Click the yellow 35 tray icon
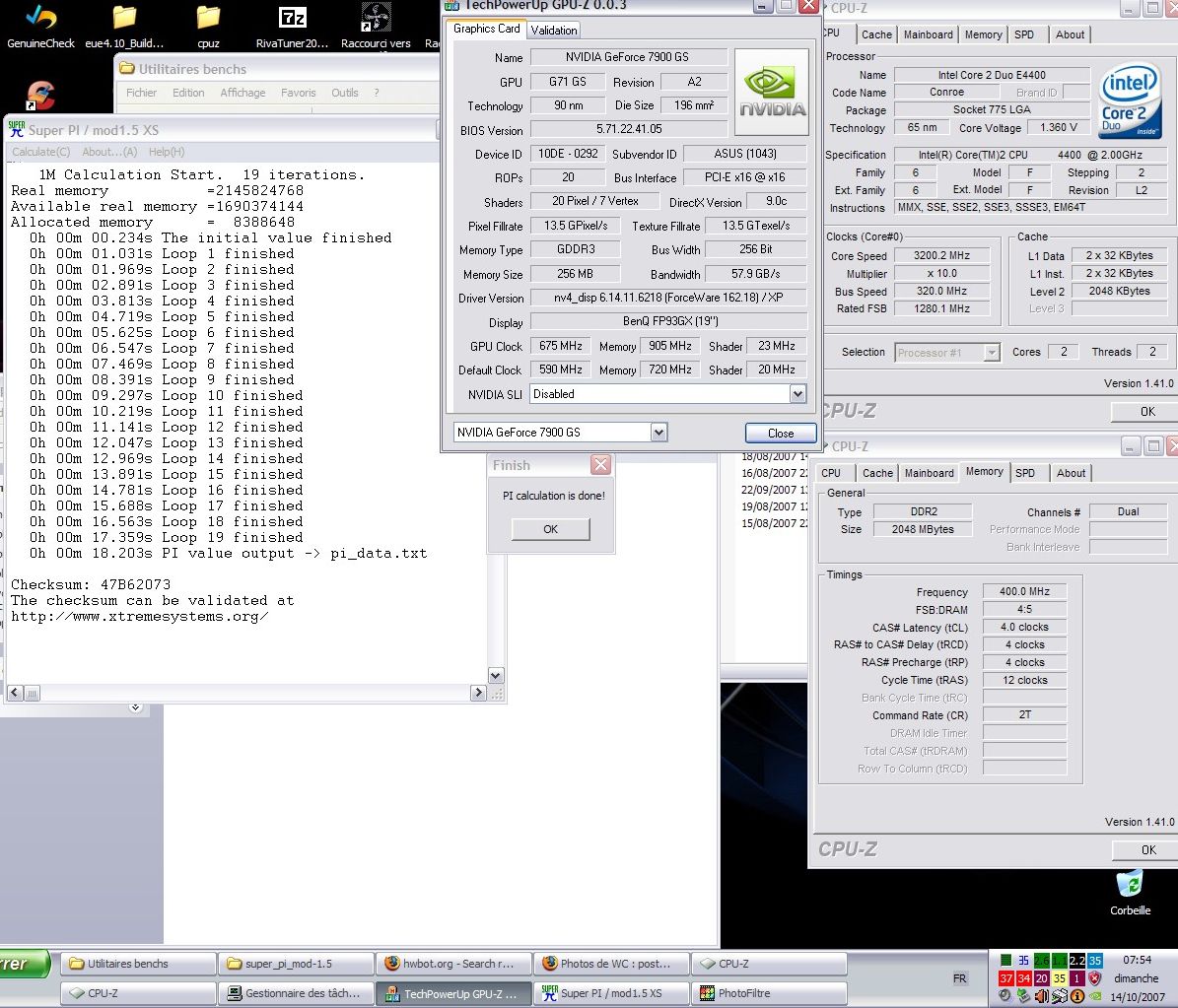1178x1008 pixels. click(x=1060, y=978)
